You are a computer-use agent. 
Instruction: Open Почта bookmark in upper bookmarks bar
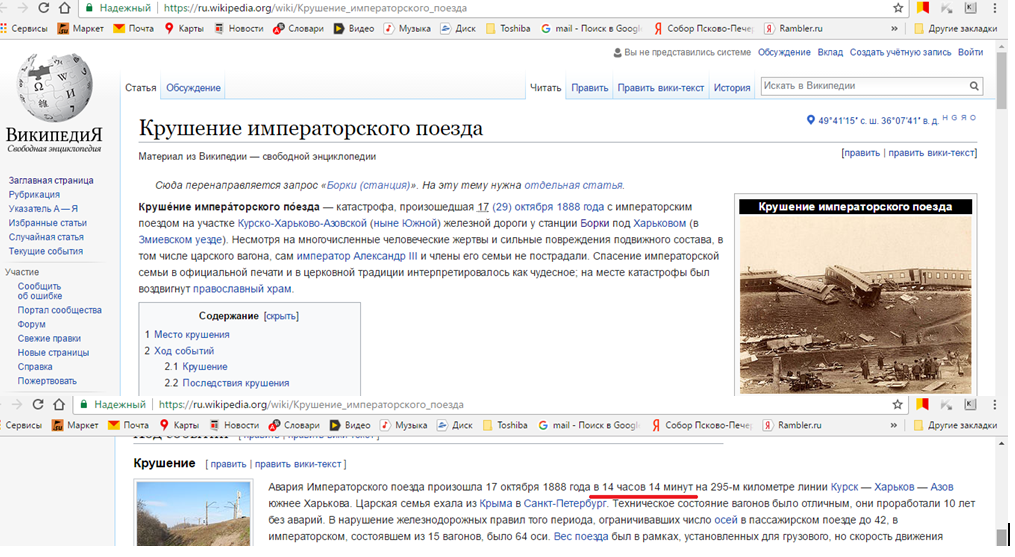(x=133, y=28)
